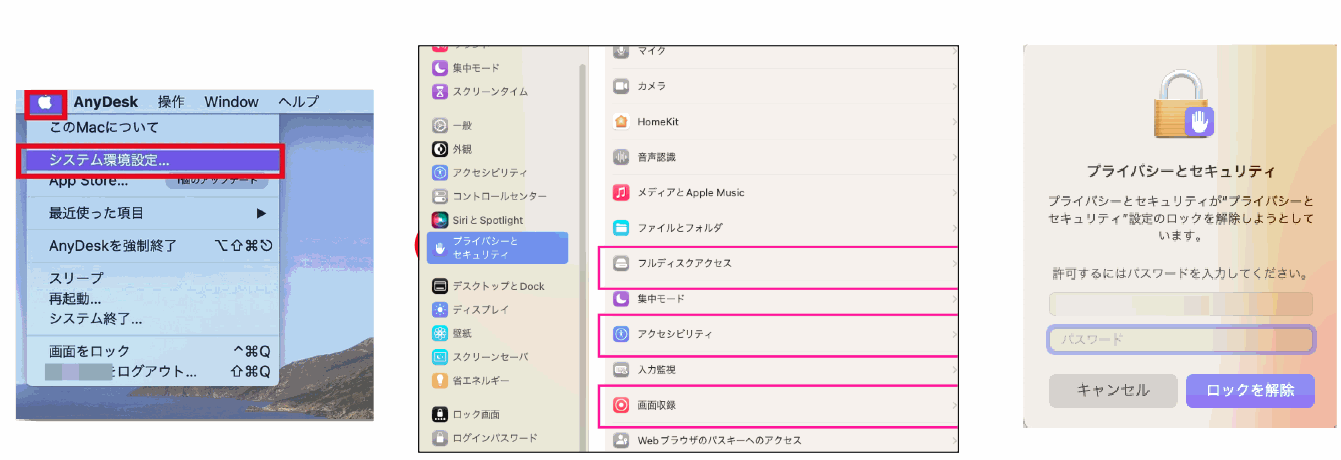The width and height of the screenshot is (1341, 460).
Task: Expand the Webブラウザのパスキーへのアクセス row chevron
Action: [953, 440]
